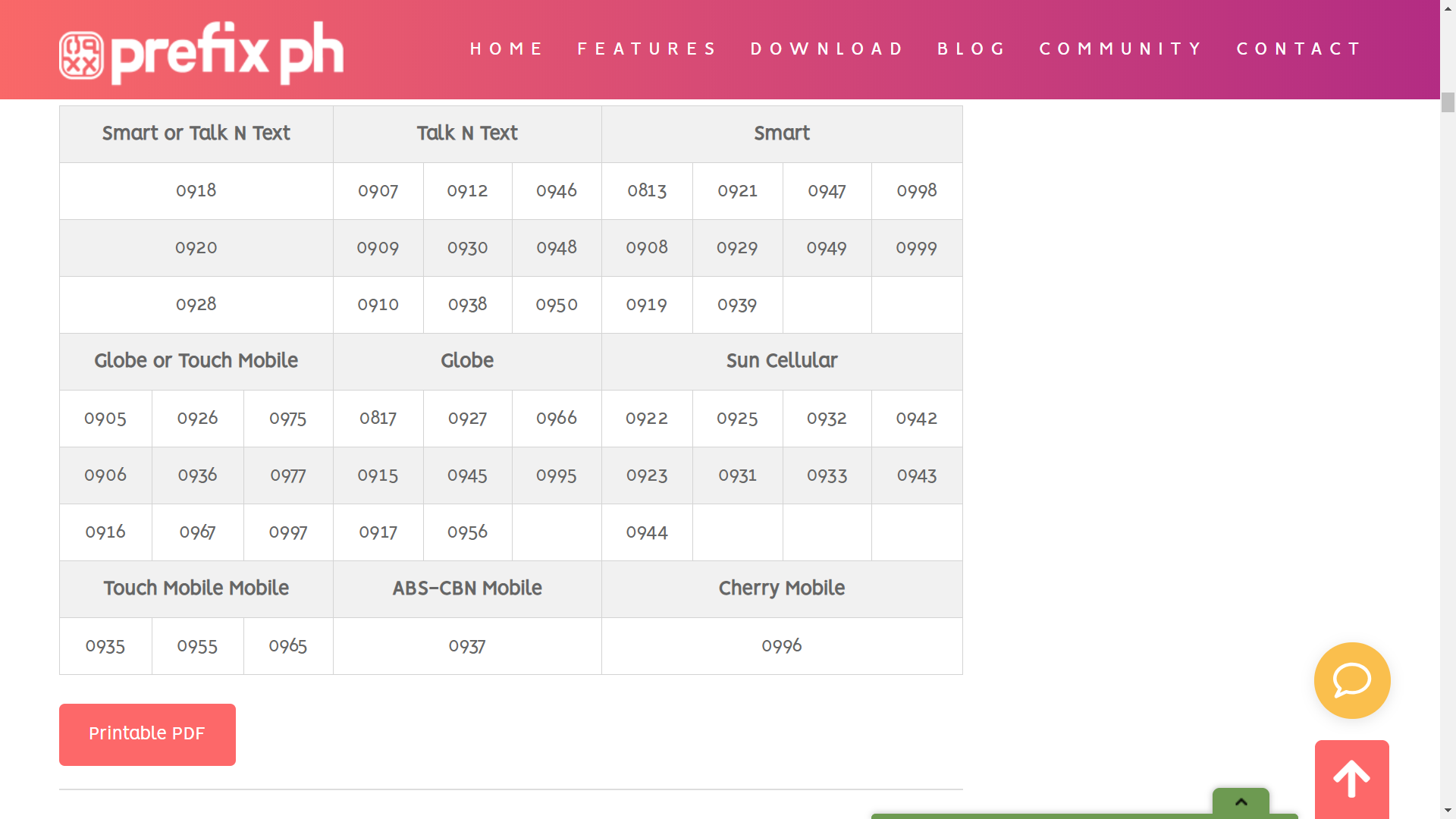Screen dimensions: 1456x819
Task: Select the 'Smart or Talk N Text' header
Action: pyautogui.click(x=196, y=134)
